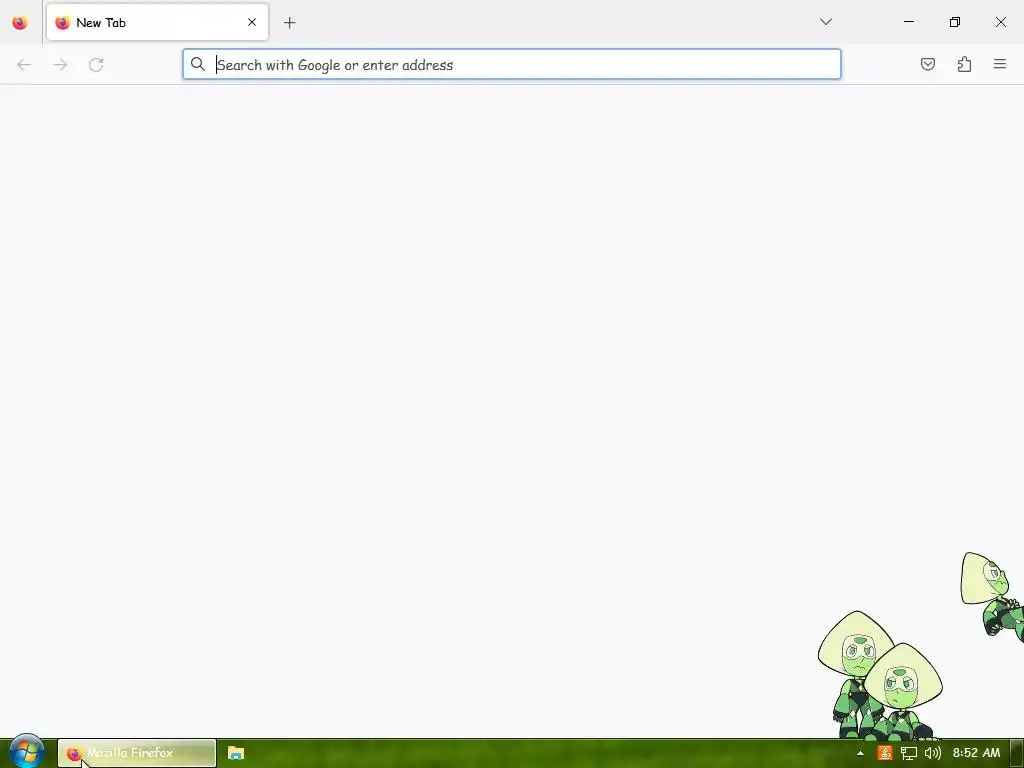1024x768 pixels.
Task: Close the Firefox window
Action: [1000, 22]
